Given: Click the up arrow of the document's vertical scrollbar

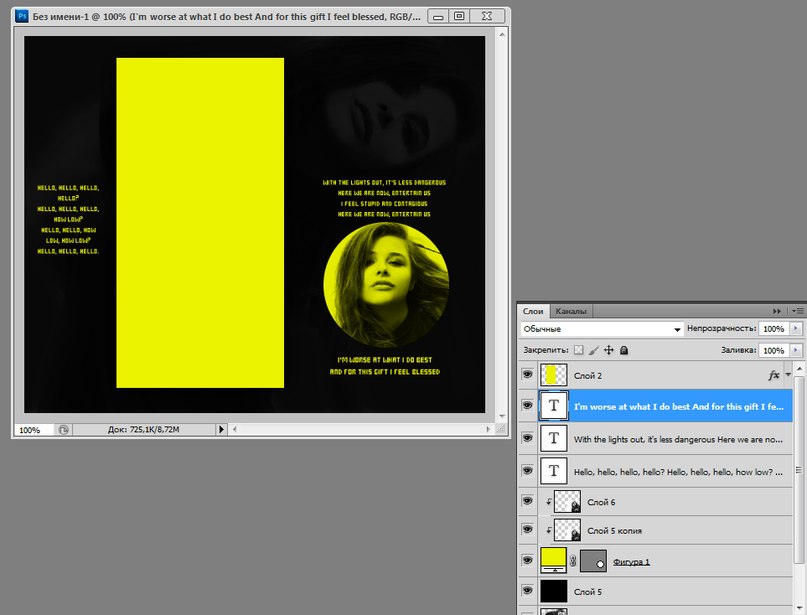Looking at the screenshot, I should coord(502,34).
